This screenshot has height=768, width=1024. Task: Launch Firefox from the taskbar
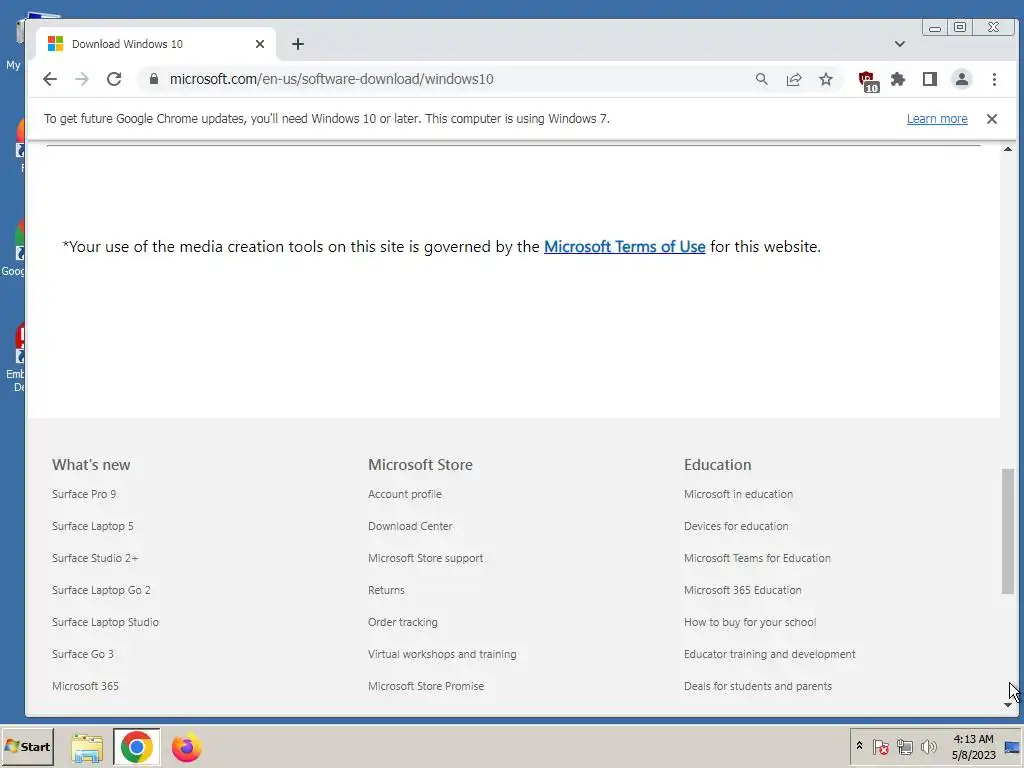click(x=187, y=747)
